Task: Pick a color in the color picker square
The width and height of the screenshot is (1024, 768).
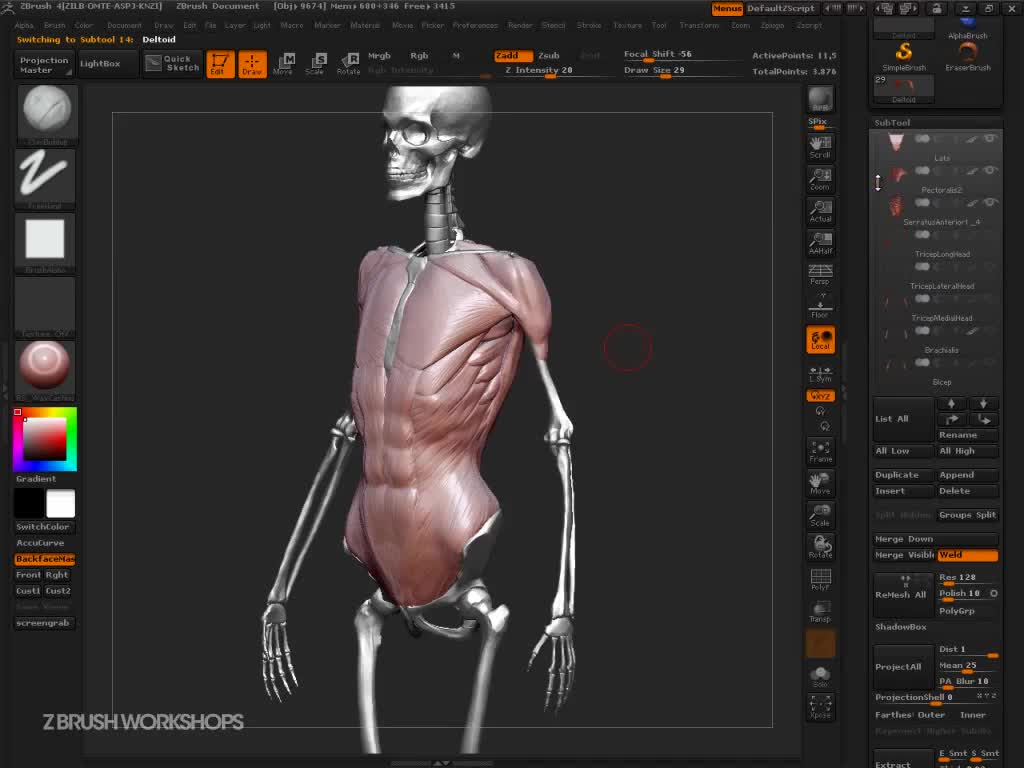Action: coord(45,439)
